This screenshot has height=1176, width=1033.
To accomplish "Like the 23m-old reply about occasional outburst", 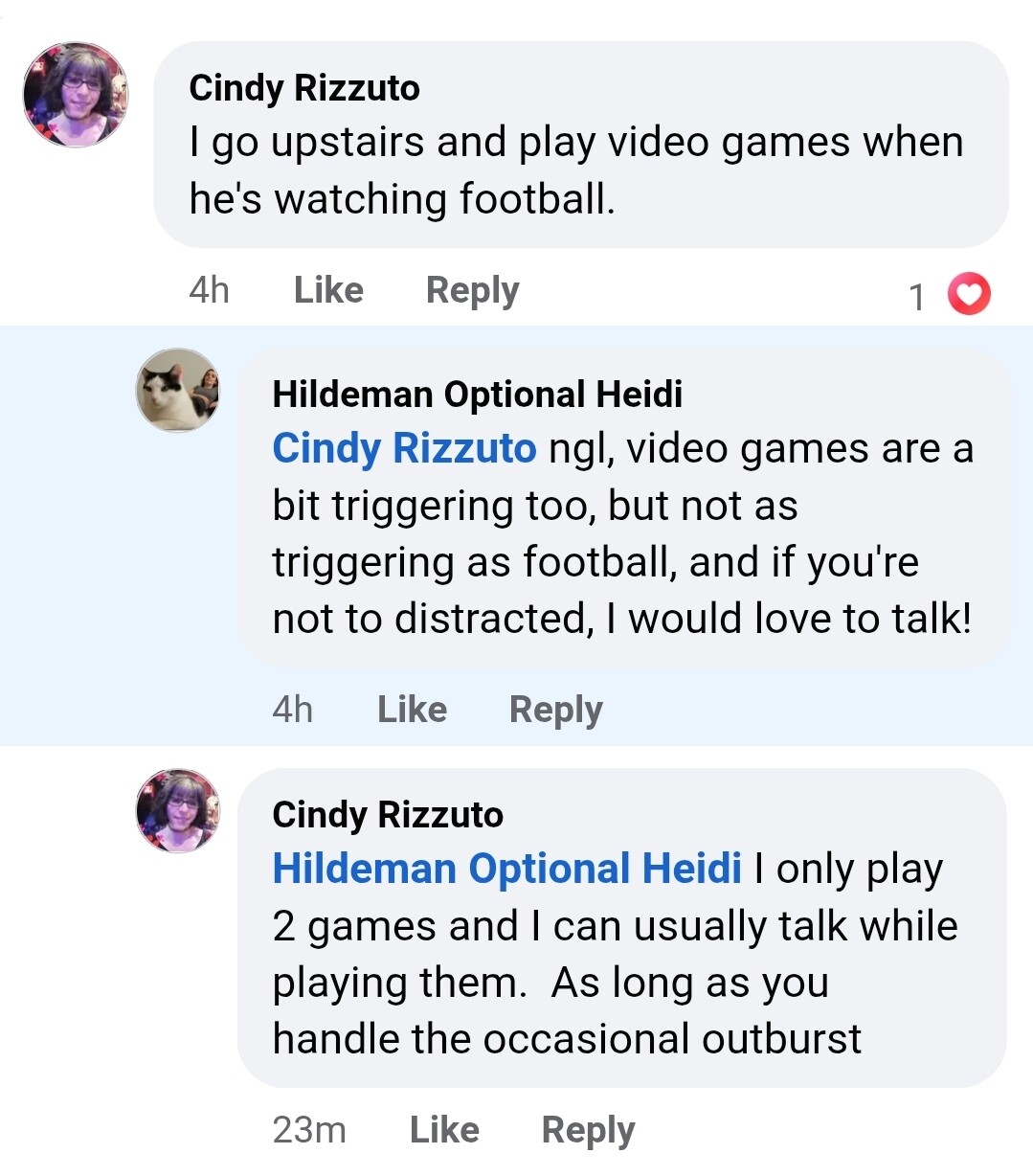I will tap(444, 1130).
